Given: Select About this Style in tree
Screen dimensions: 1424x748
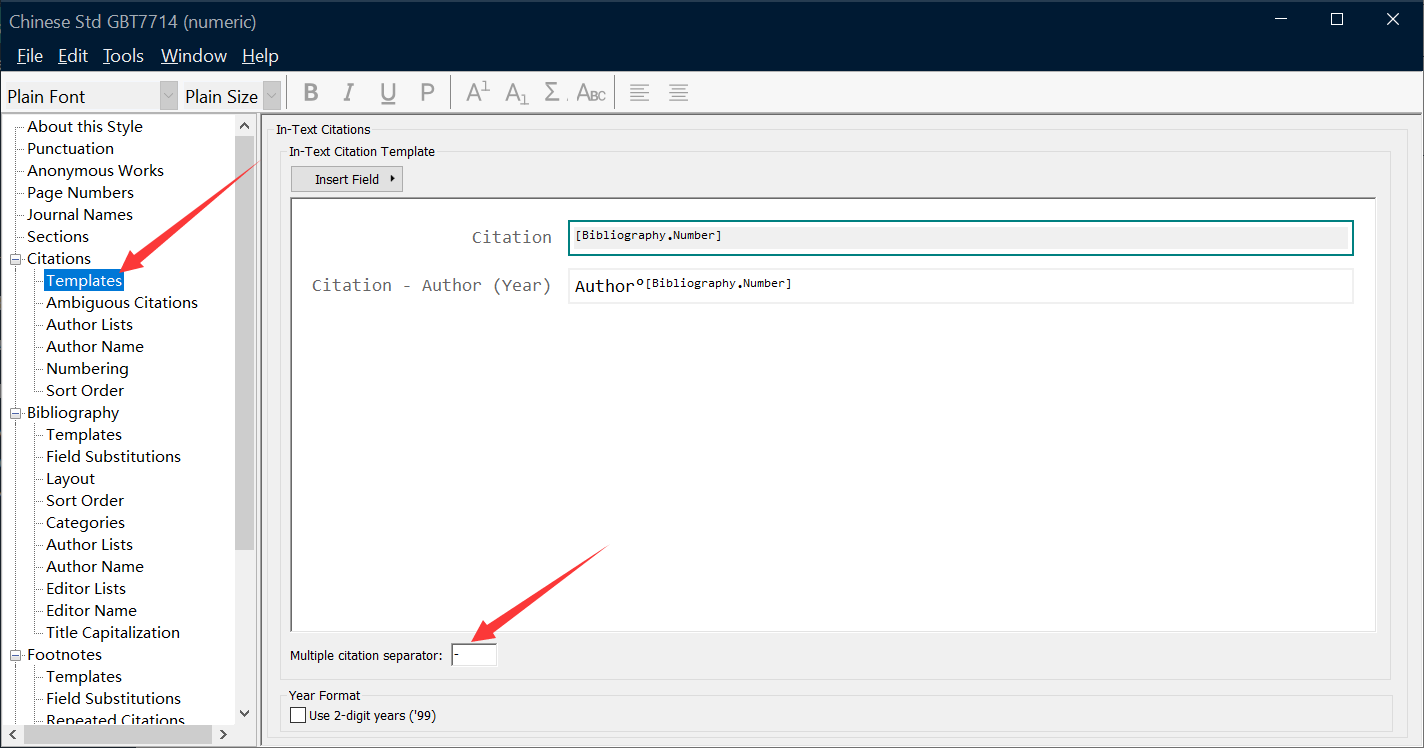Looking at the screenshot, I should (85, 127).
